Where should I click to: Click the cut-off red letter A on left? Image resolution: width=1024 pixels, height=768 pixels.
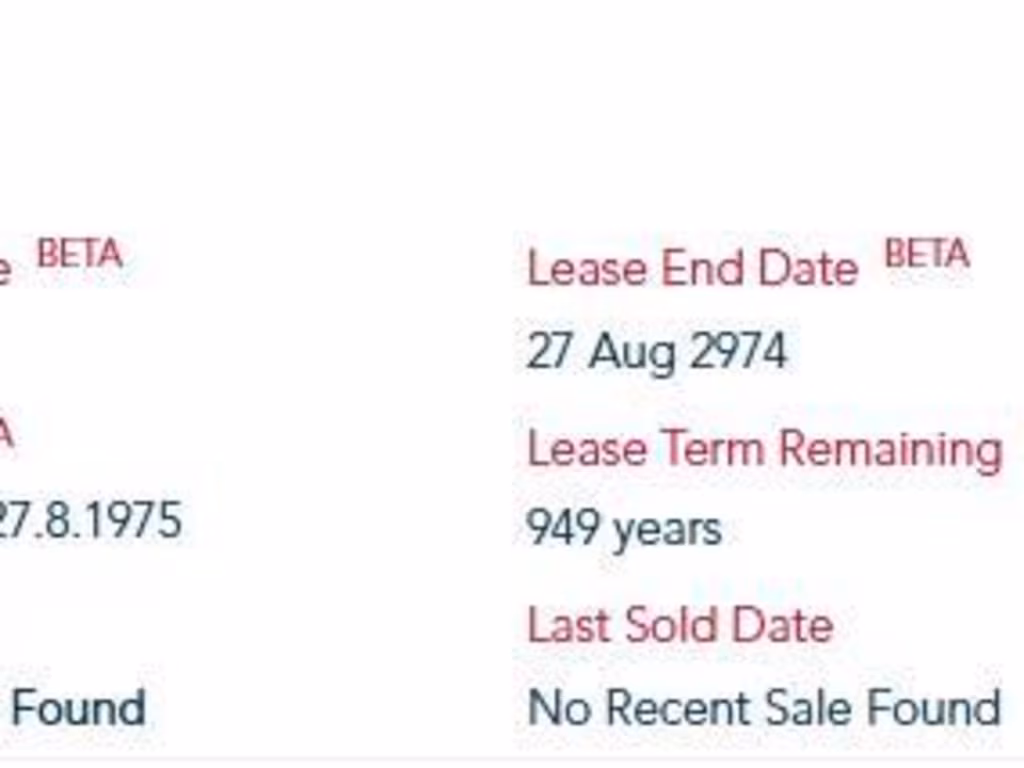click(x=5, y=435)
